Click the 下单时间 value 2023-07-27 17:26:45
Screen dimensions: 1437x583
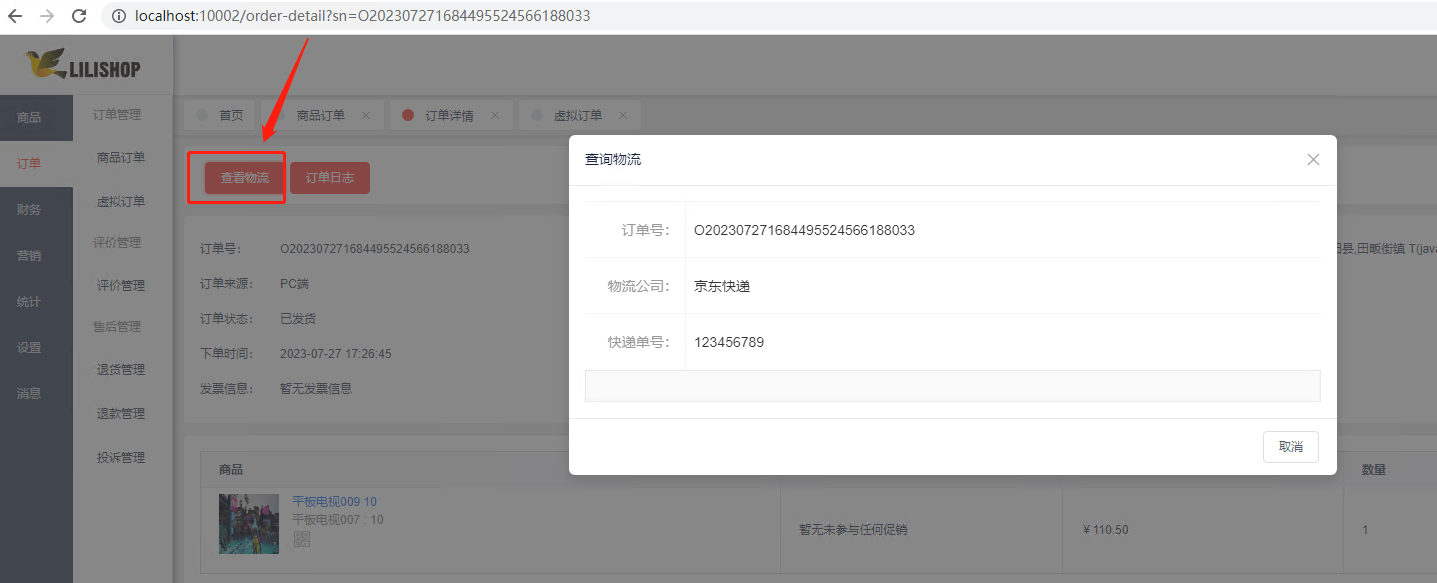click(335, 354)
